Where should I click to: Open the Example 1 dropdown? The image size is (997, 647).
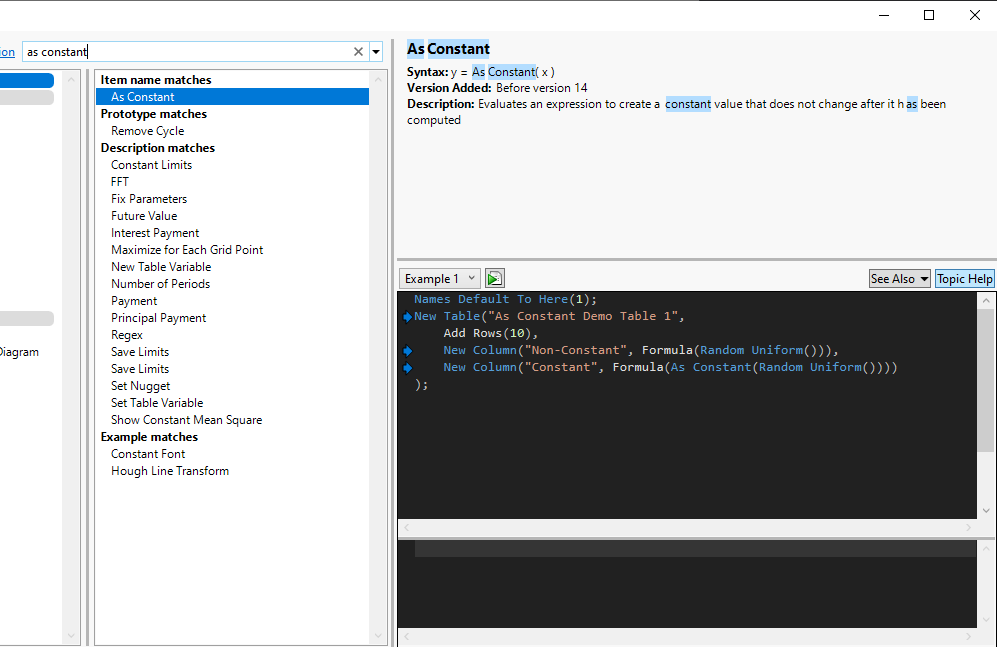click(440, 279)
